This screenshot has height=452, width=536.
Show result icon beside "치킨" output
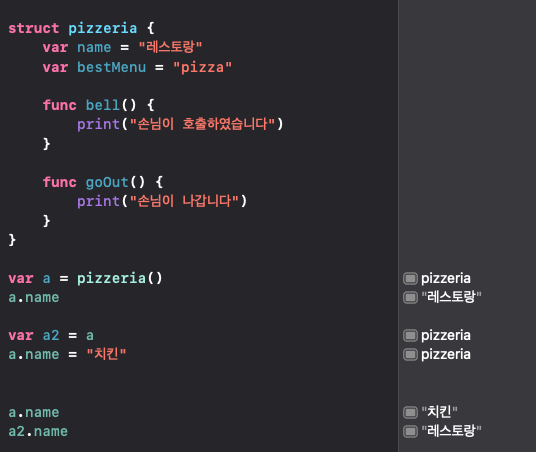tap(410, 412)
